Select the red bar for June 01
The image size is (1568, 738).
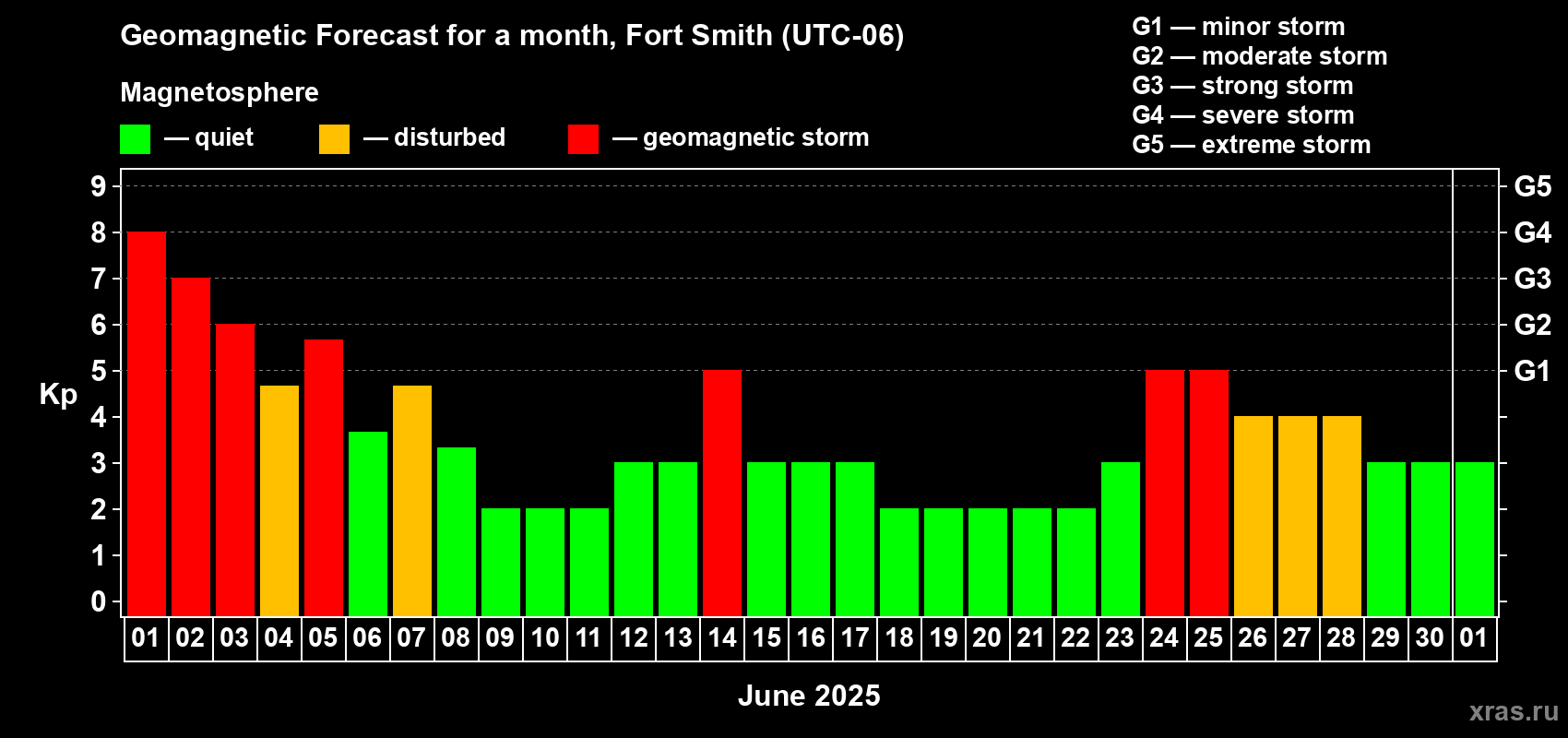147,423
